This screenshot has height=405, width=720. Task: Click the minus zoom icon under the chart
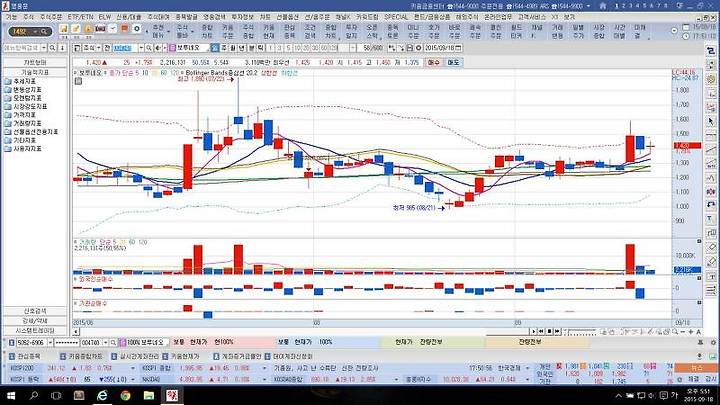(683, 332)
